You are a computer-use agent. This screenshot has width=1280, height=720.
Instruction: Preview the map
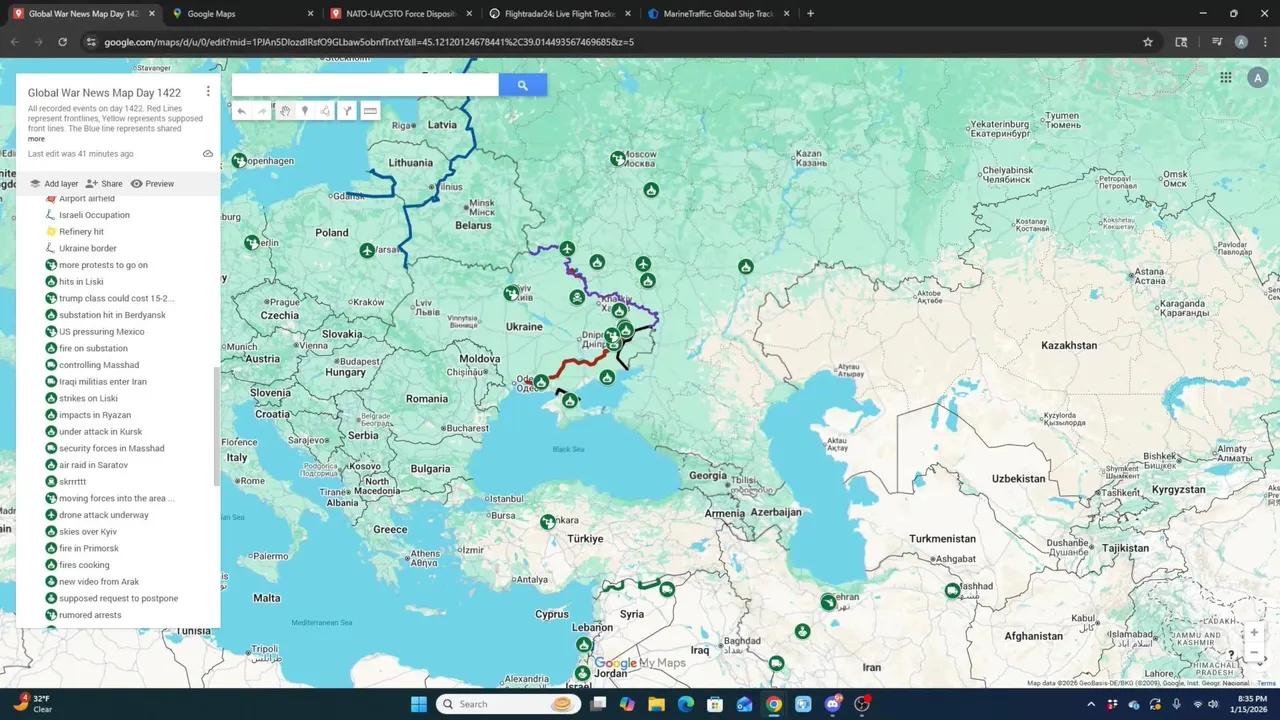(x=152, y=184)
